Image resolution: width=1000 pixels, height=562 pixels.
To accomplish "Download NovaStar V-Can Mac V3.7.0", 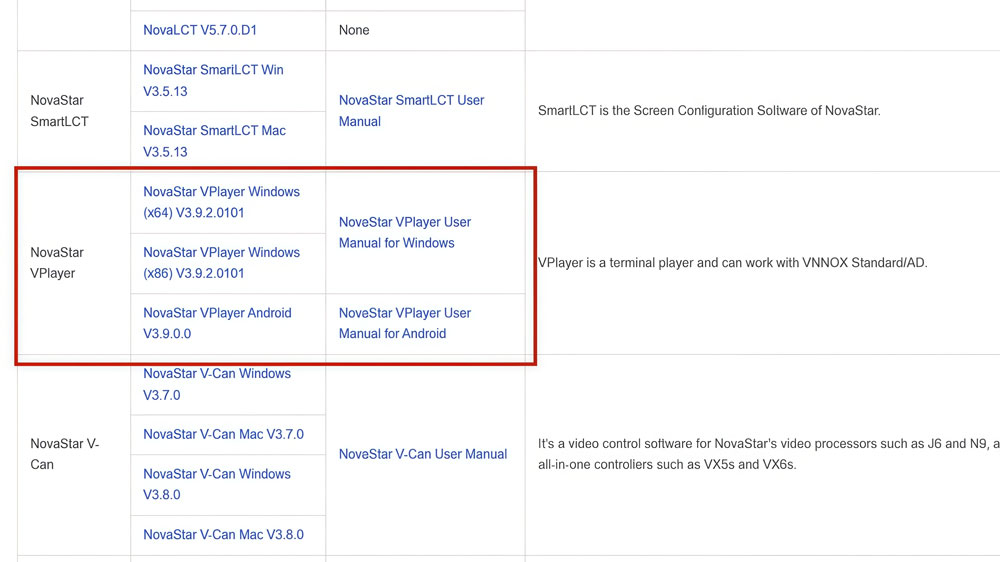I will click(223, 434).
